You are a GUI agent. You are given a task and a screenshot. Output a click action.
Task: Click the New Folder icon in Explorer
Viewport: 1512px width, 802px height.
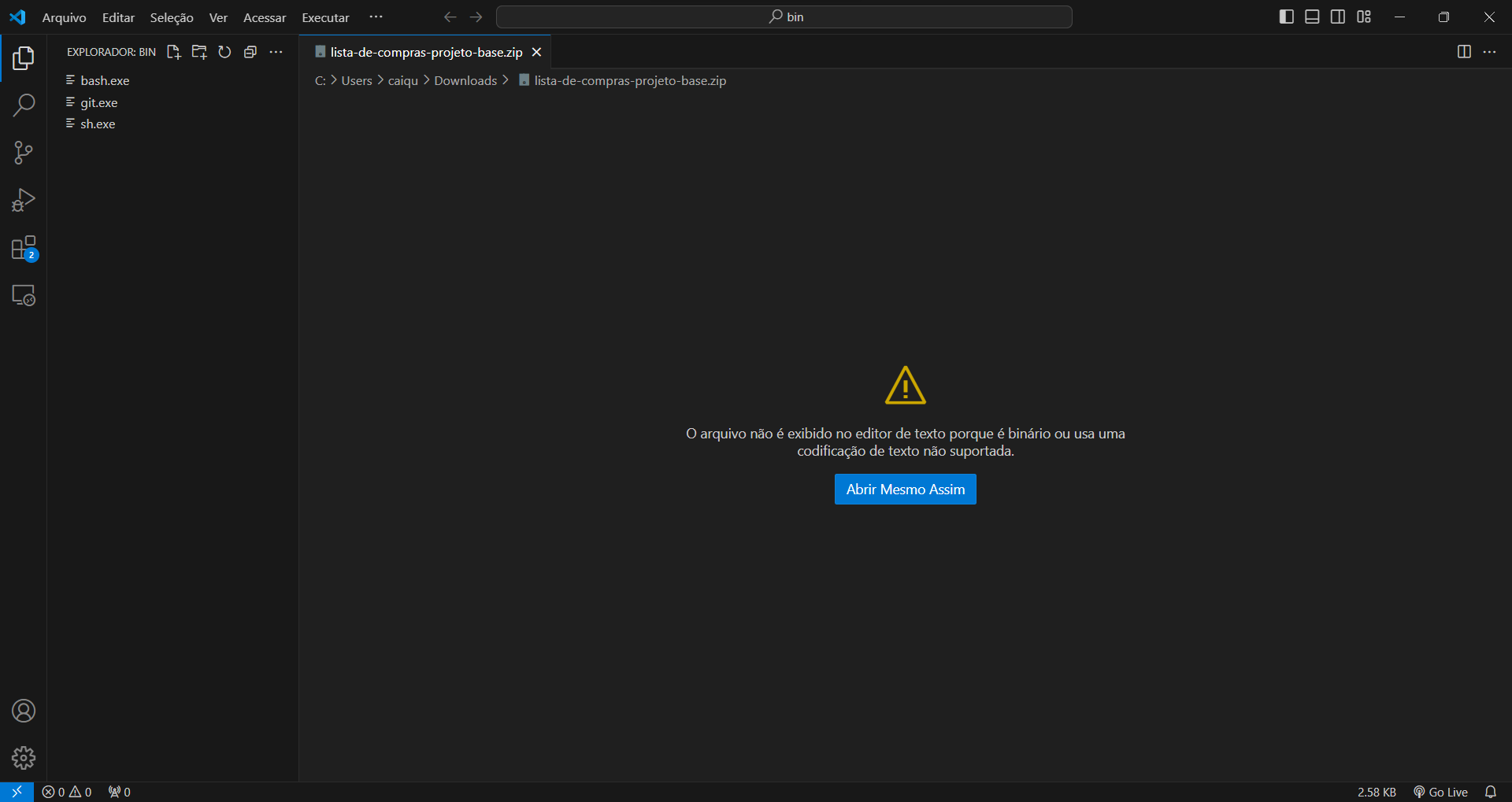(x=199, y=52)
